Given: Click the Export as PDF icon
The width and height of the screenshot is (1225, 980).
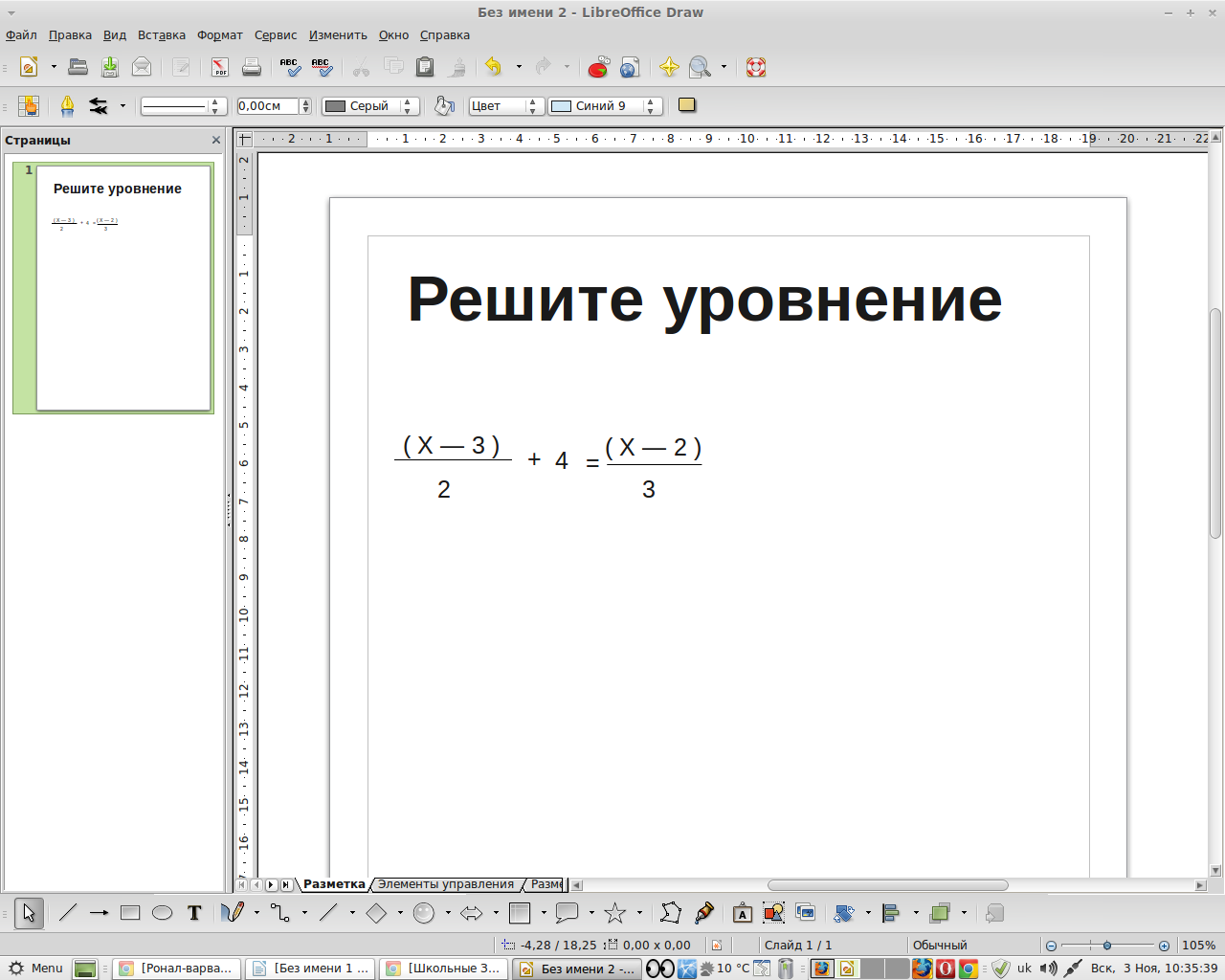Looking at the screenshot, I should point(220,67).
